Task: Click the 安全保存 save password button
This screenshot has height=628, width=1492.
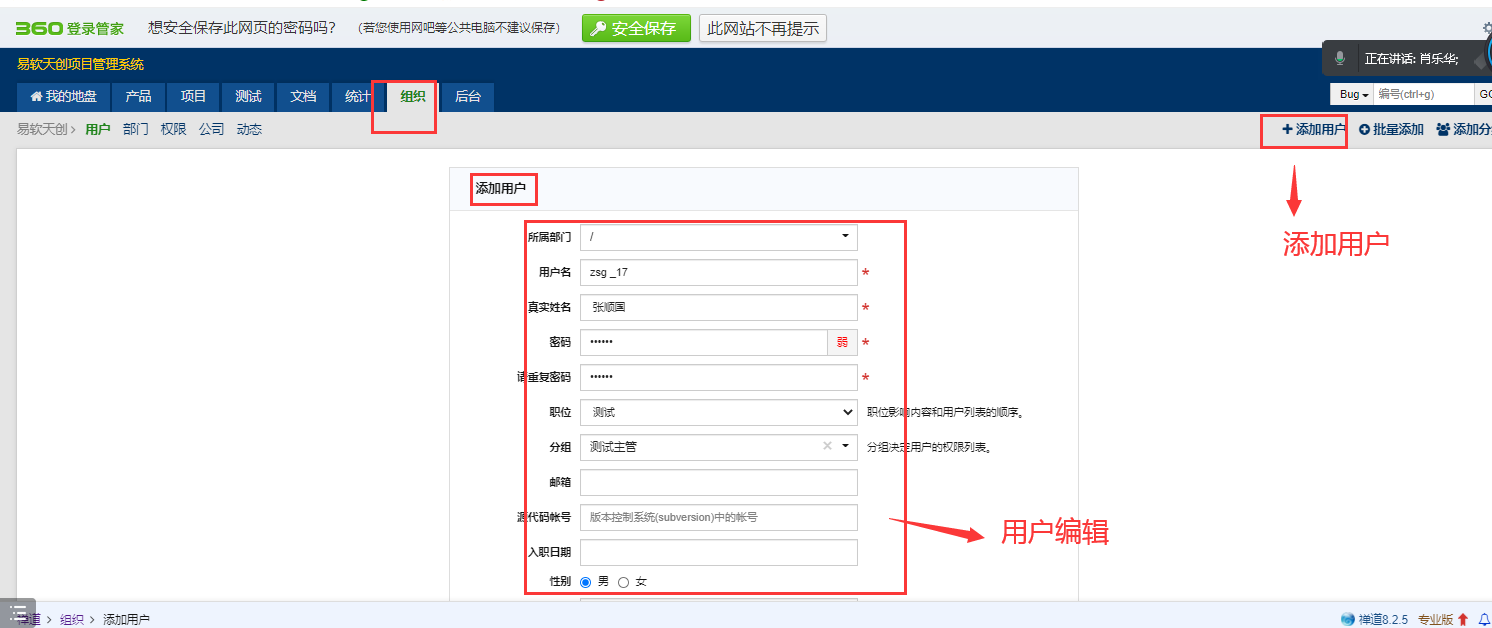Action: tap(636, 28)
